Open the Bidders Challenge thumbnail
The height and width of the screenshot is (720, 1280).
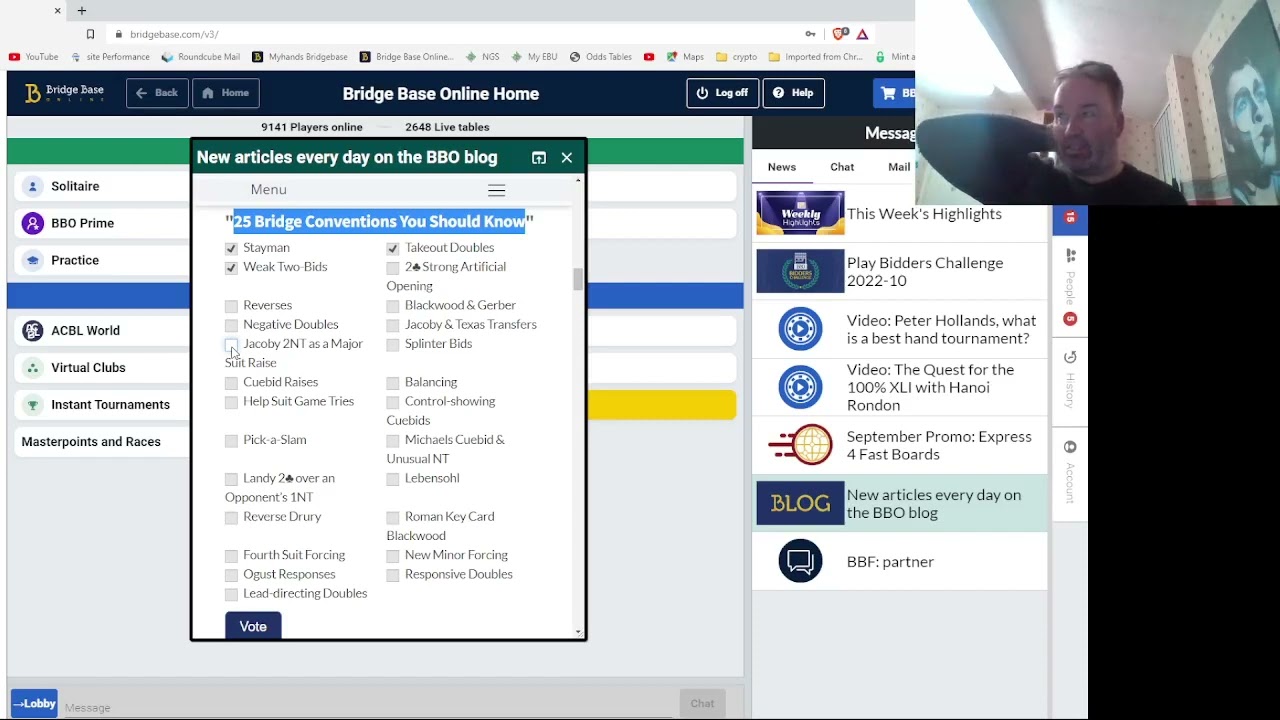pos(800,272)
